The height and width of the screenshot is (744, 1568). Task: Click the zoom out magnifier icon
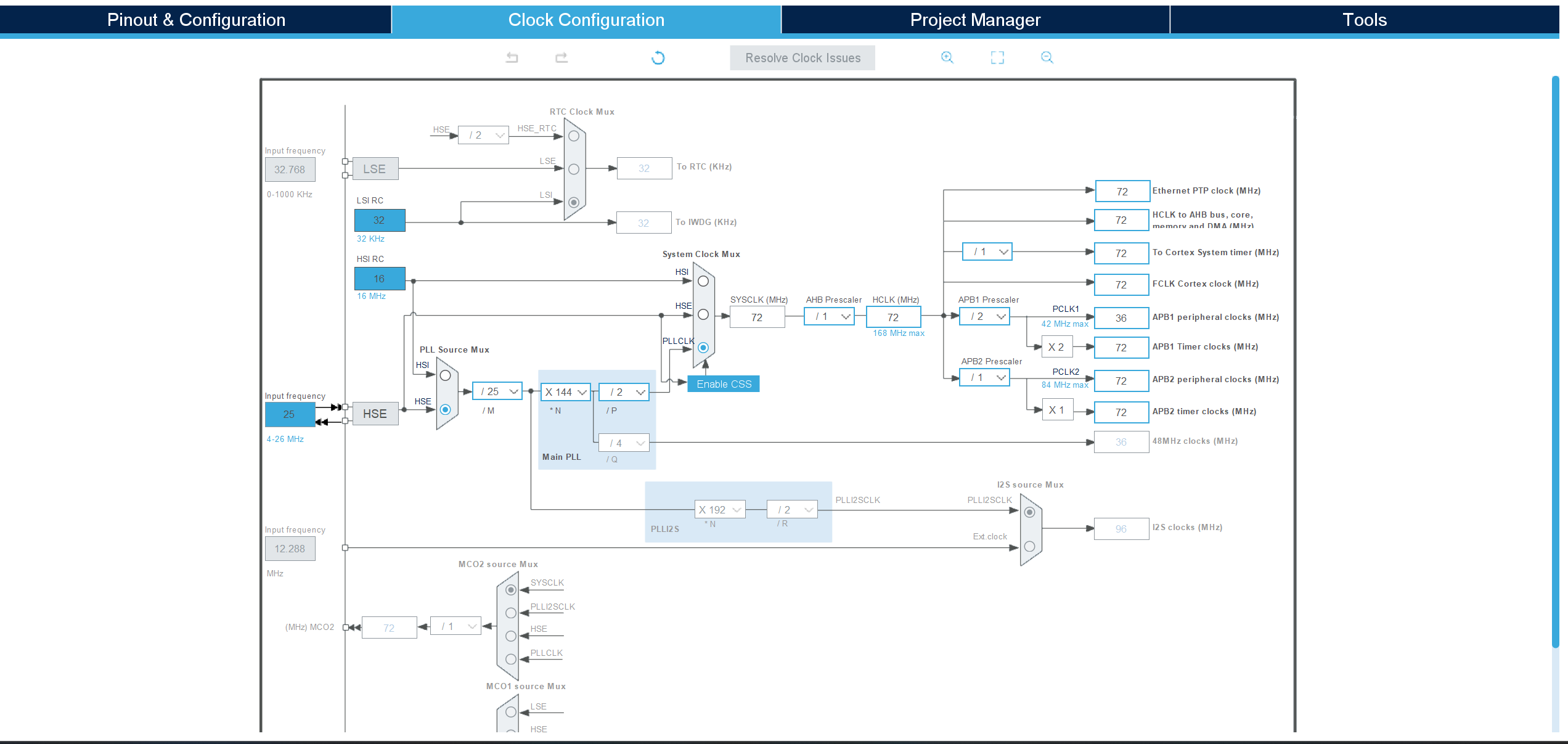1047,57
